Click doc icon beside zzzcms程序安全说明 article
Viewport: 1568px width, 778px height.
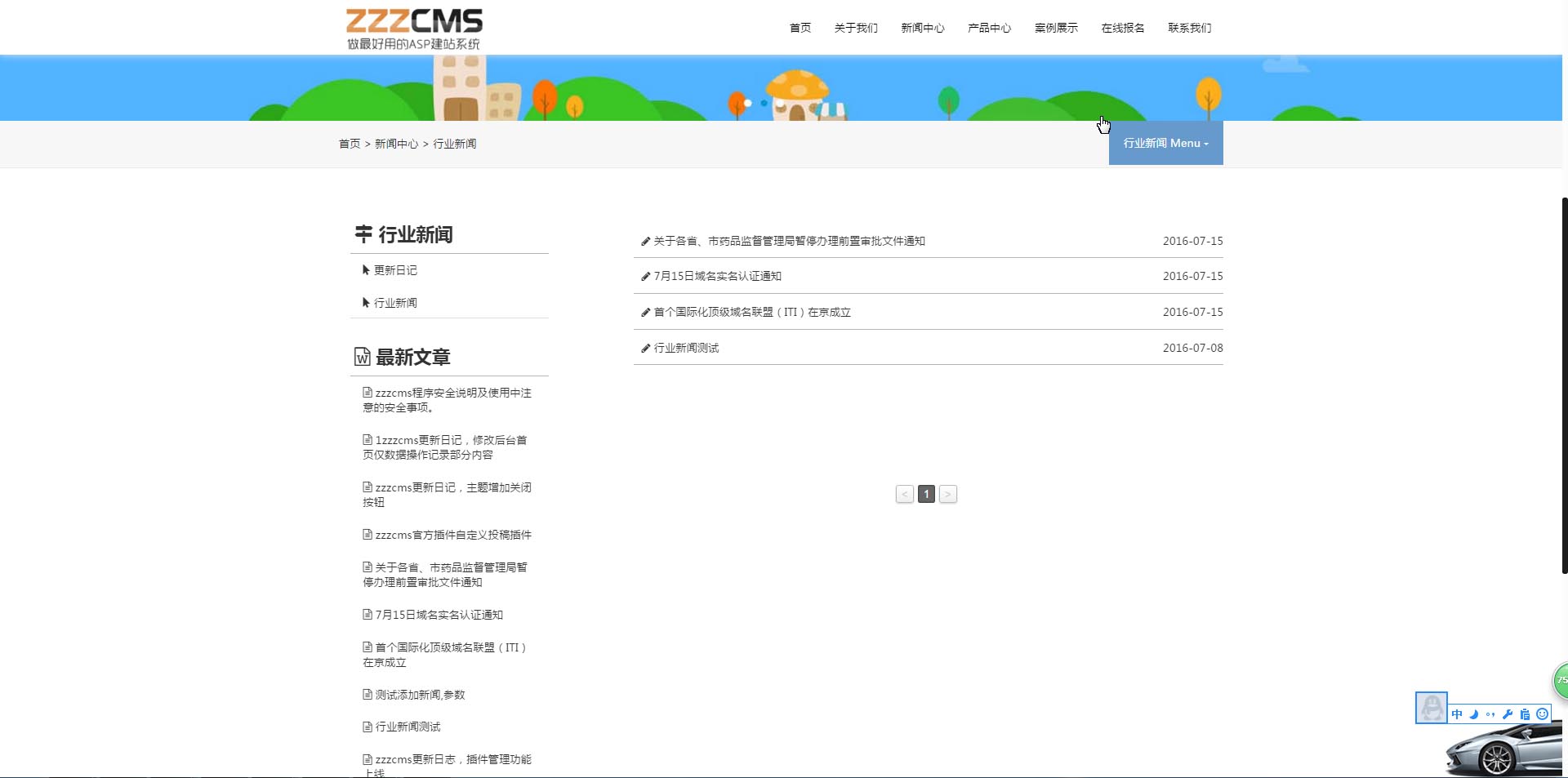367,393
